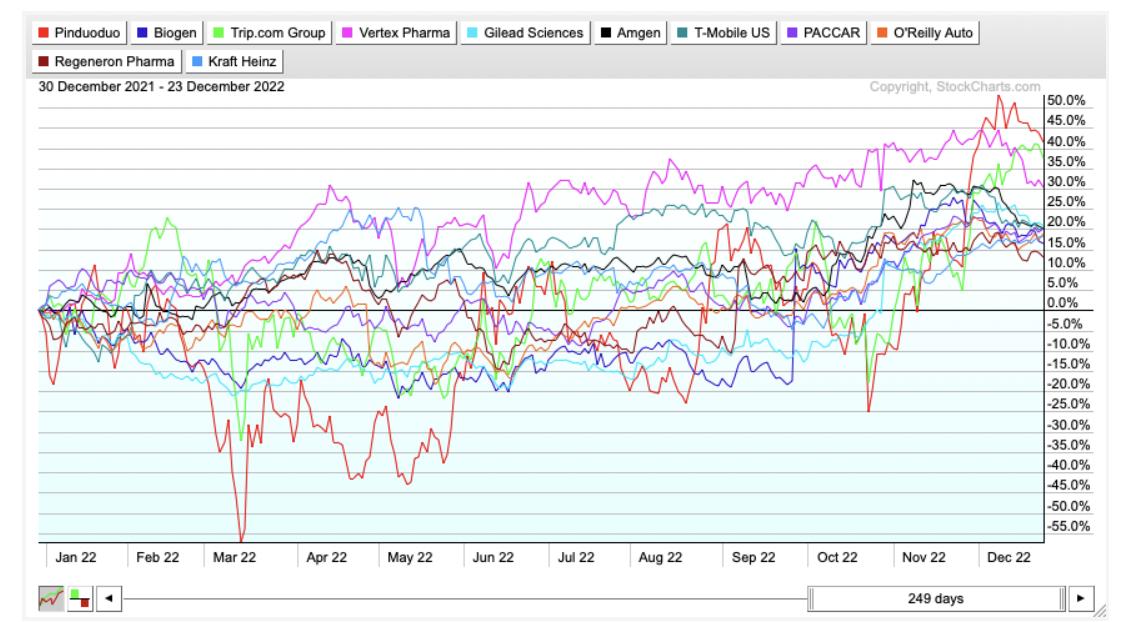Click the -55.0% y-axis label
The width and height of the screenshot is (1121, 622).
pyautogui.click(x=1068, y=526)
